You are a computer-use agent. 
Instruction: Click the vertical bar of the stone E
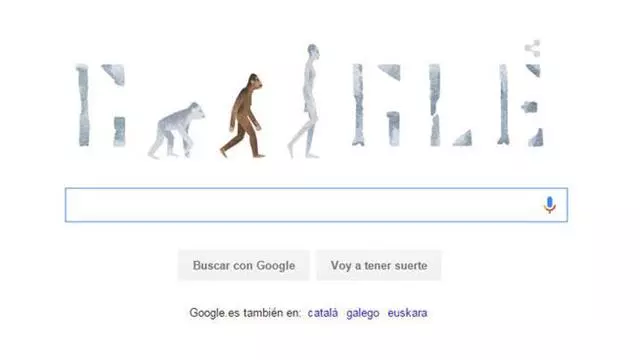[x=504, y=104]
